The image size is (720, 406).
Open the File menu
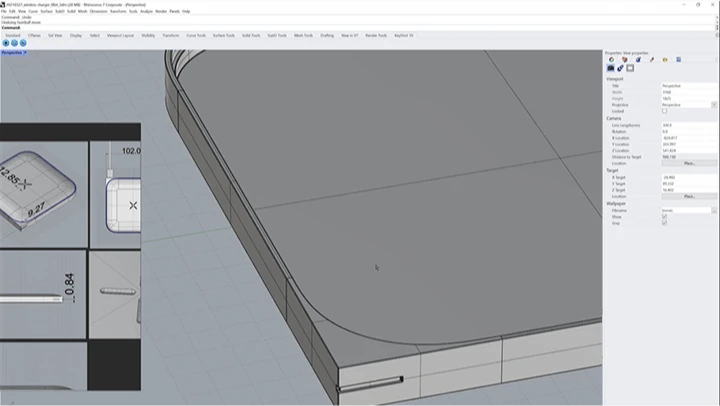click(x=4, y=11)
